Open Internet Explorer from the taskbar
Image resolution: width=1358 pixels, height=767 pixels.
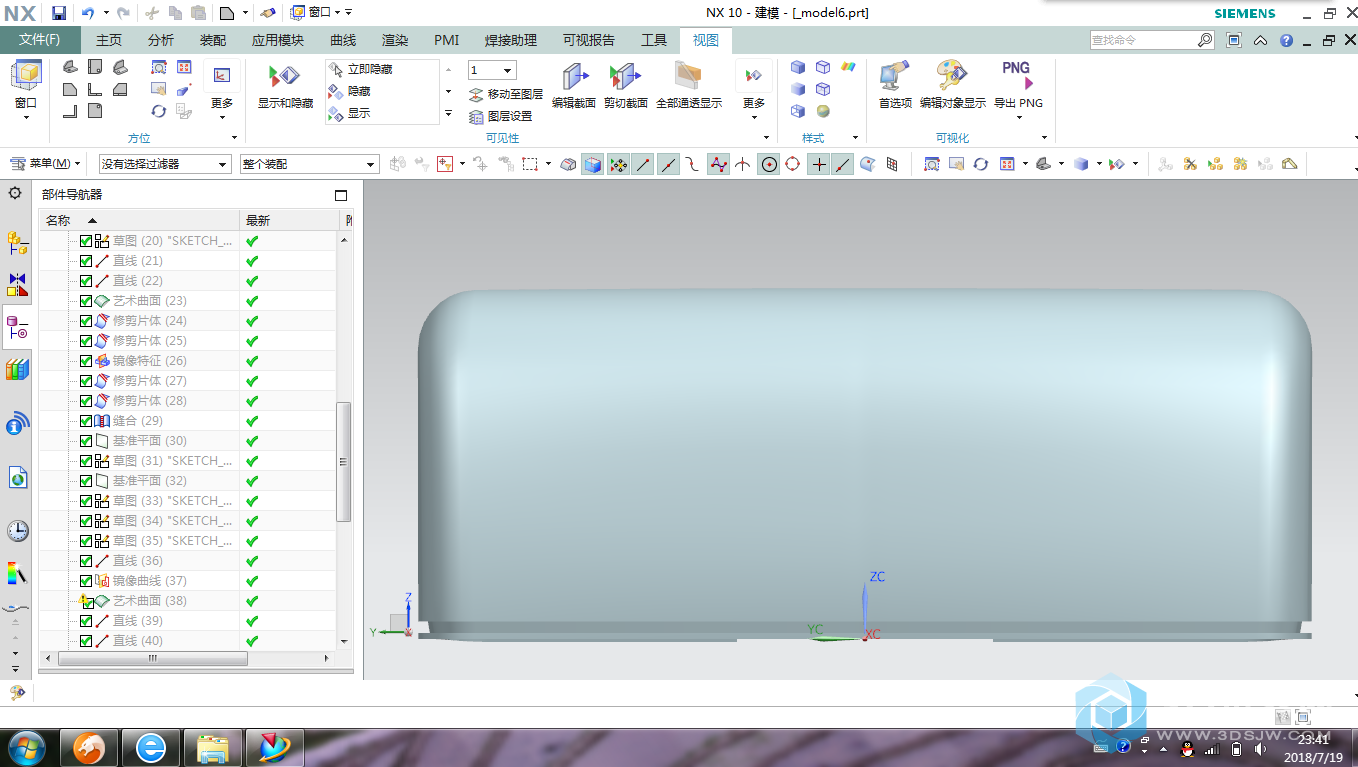[152, 747]
